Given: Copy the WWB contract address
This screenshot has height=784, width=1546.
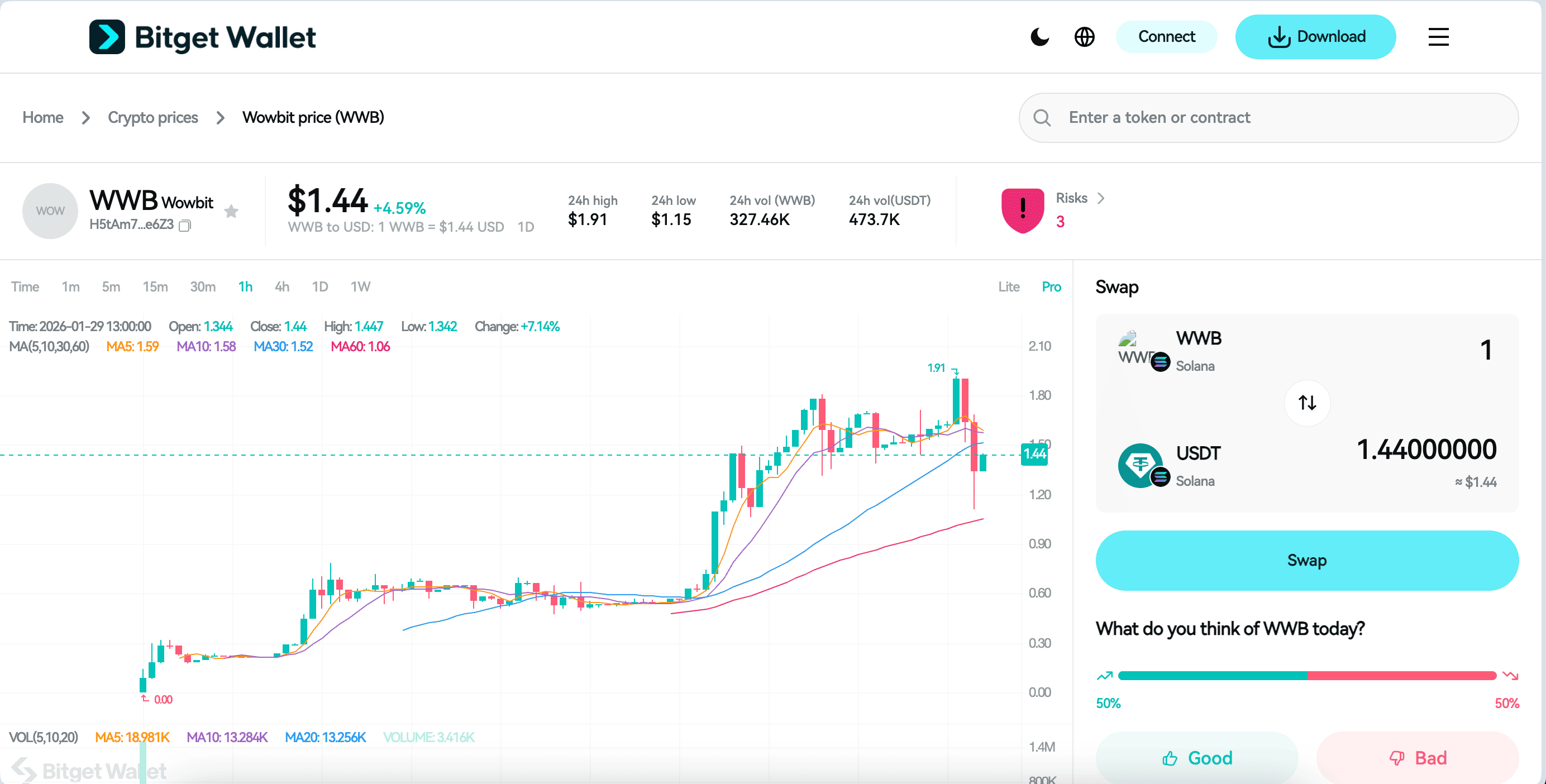Looking at the screenshot, I should pyautogui.click(x=185, y=226).
